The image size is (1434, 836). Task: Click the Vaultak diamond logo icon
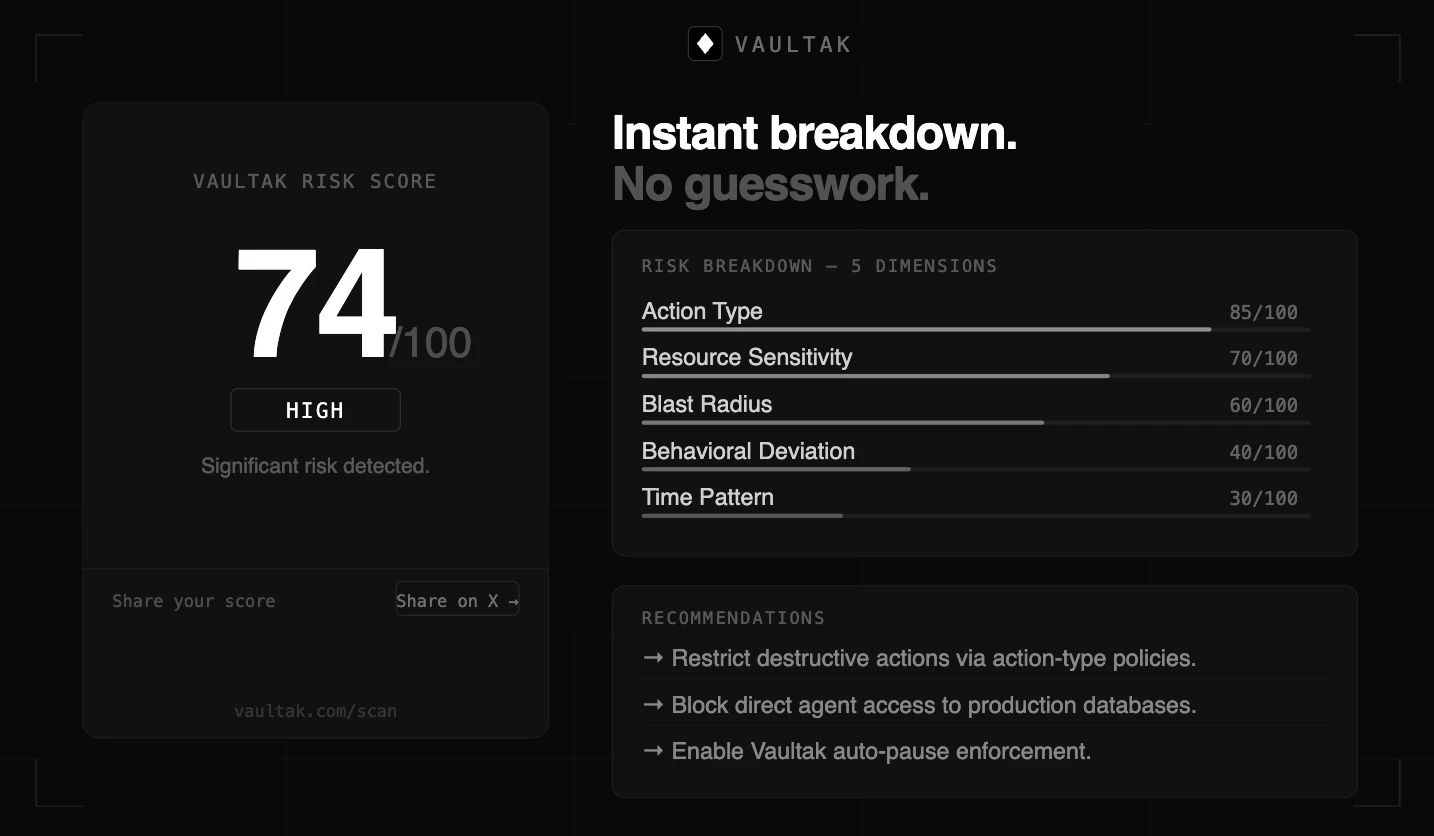coord(705,44)
